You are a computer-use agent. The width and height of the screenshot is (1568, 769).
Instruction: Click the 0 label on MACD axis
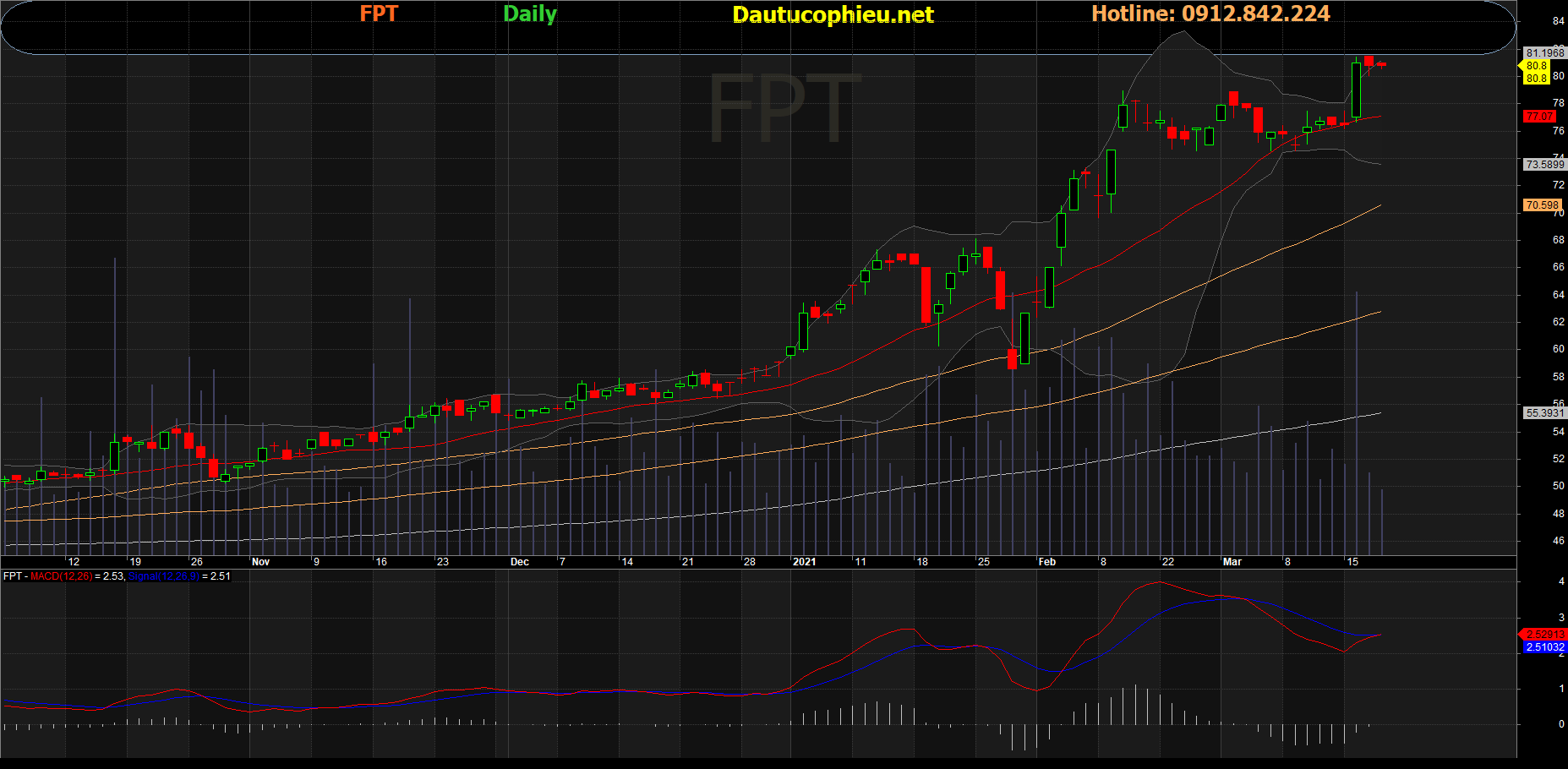click(1561, 724)
